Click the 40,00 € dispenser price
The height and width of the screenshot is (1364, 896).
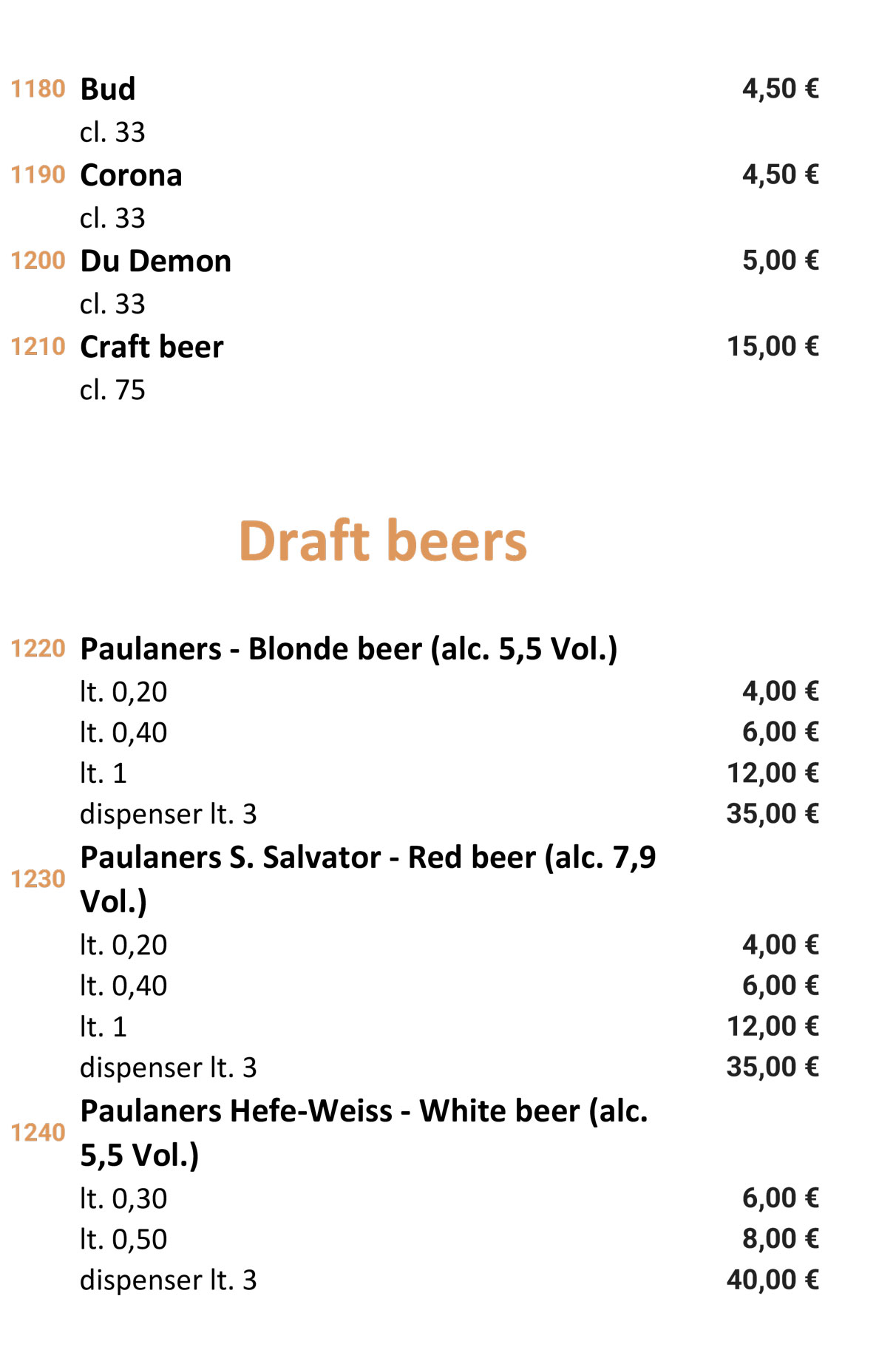click(773, 1279)
